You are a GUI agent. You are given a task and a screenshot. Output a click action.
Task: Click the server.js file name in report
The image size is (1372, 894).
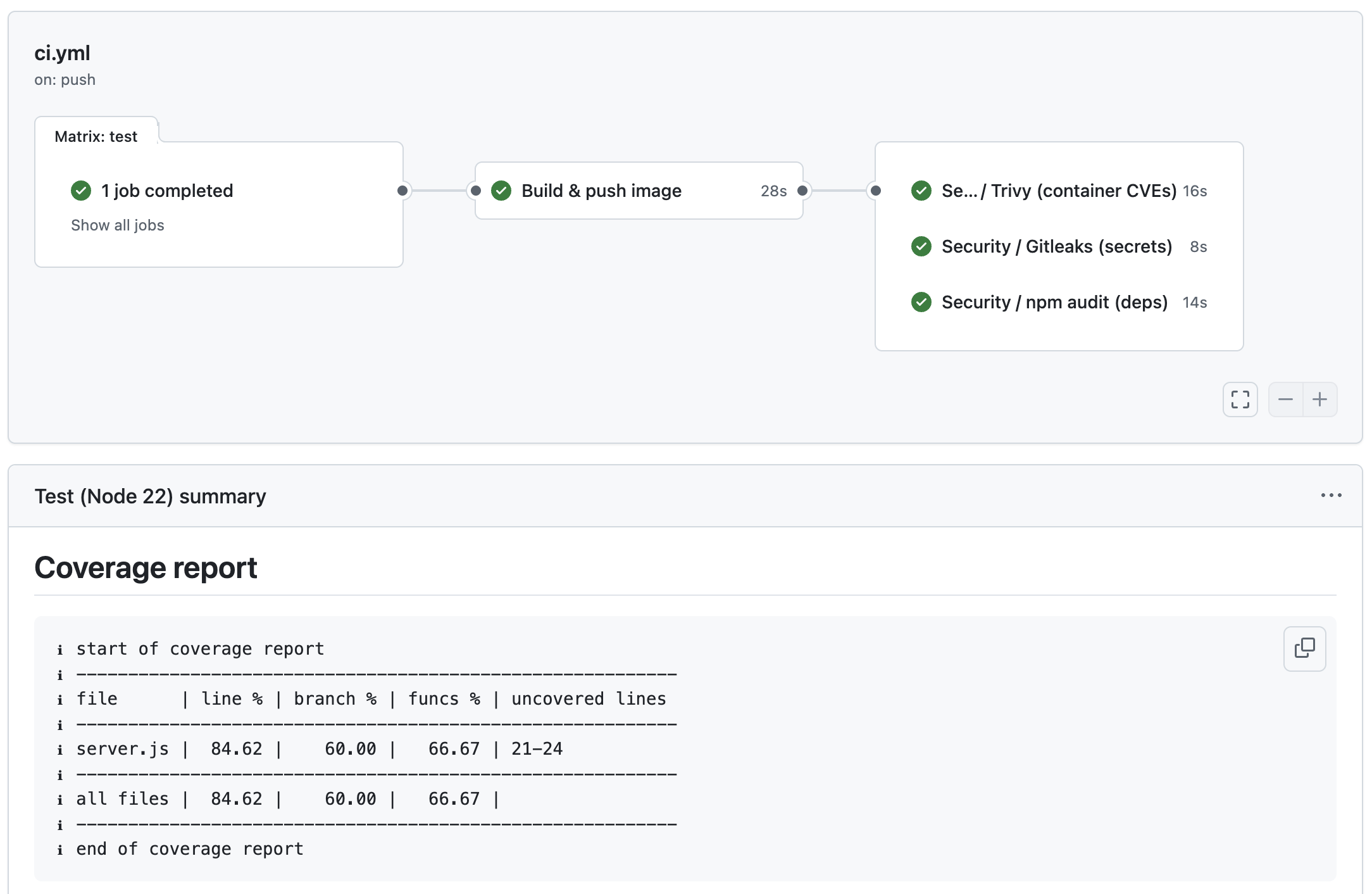(x=122, y=749)
